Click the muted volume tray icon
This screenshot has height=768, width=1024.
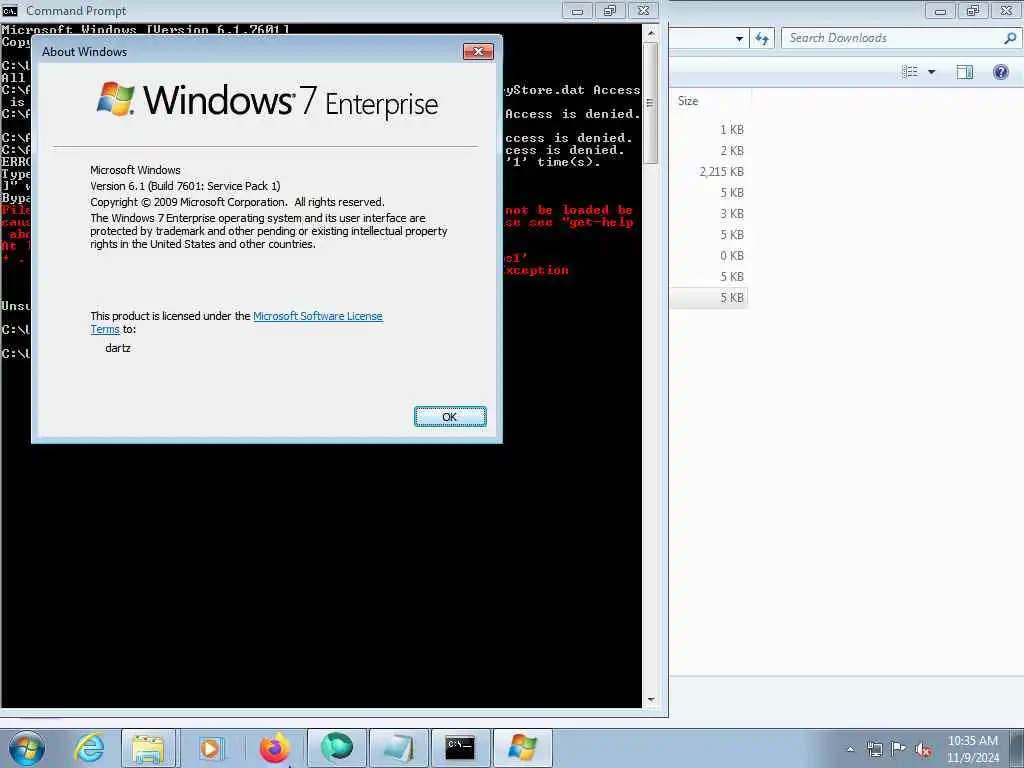pos(923,749)
